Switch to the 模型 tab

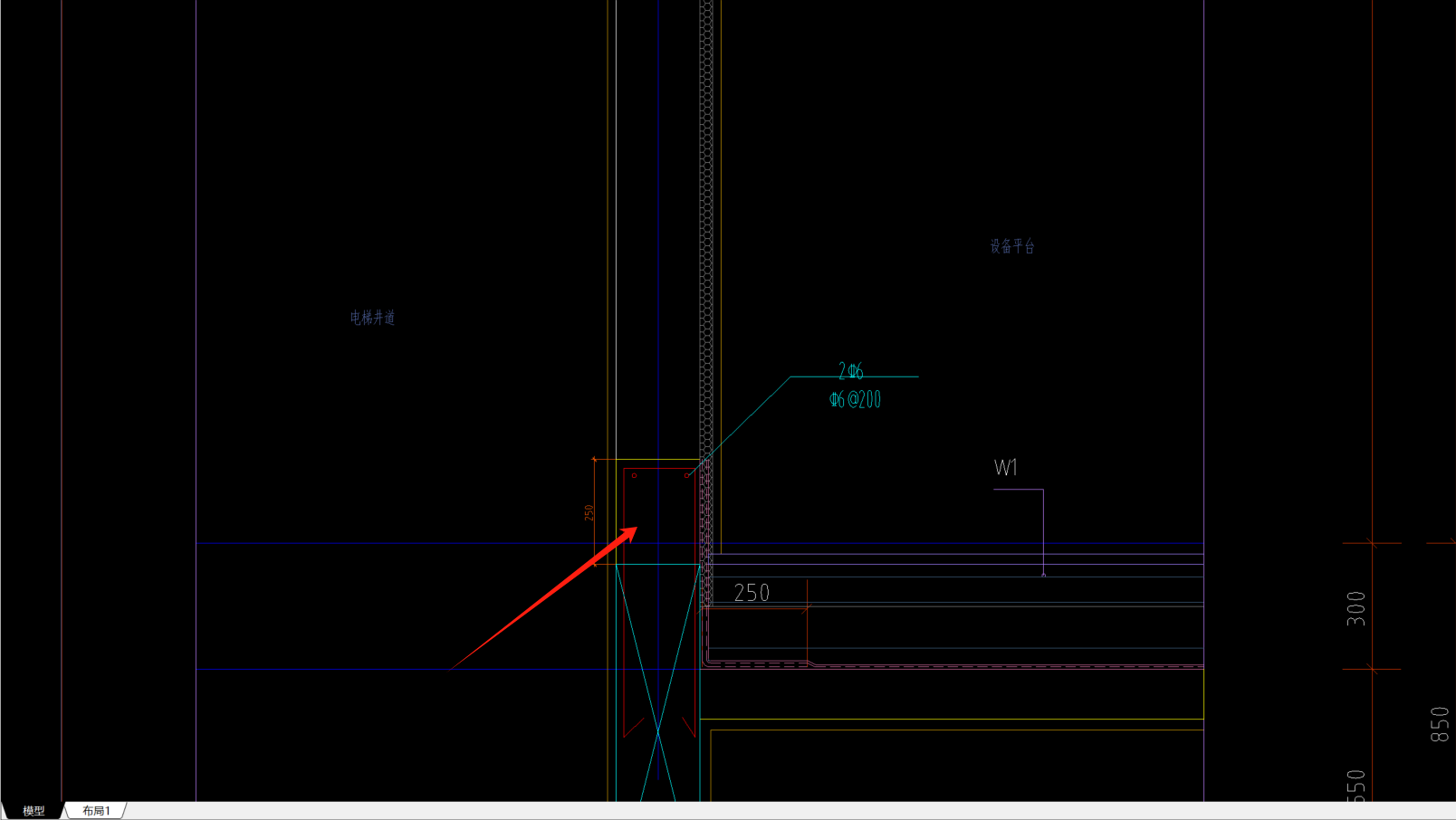pyautogui.click(x=34, y=811)
